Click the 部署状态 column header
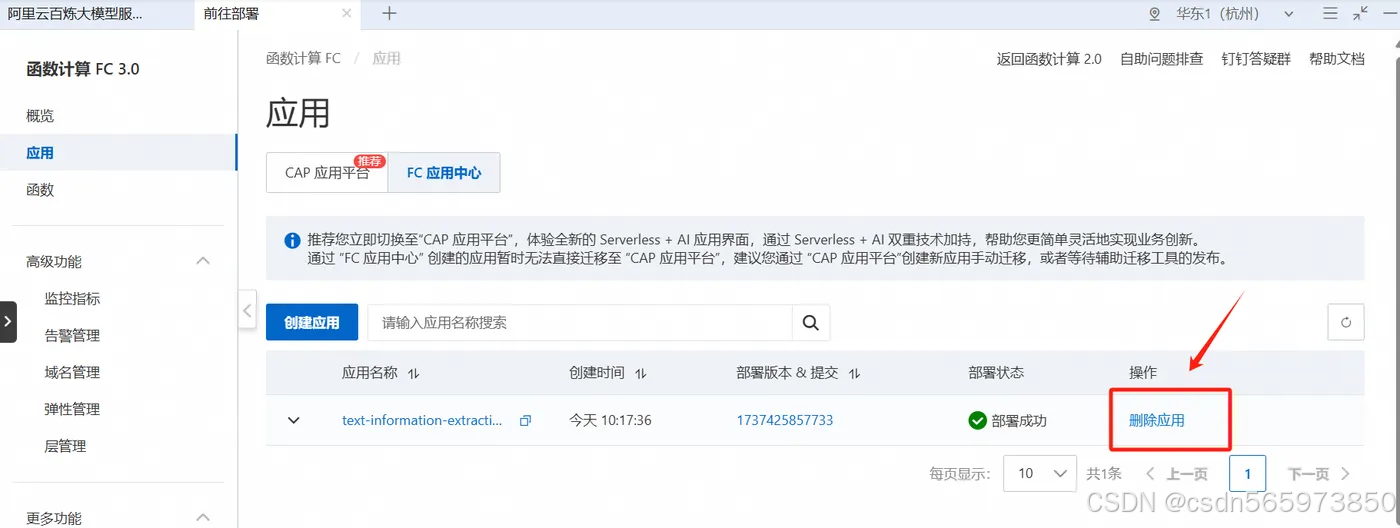 click(996, 373)
